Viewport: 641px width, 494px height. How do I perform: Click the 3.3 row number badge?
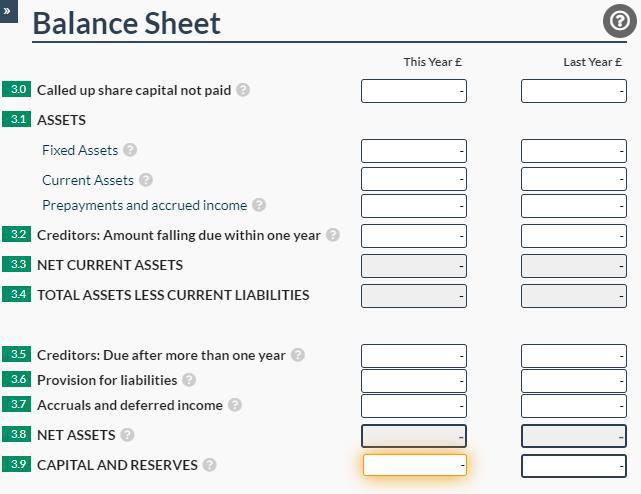point(16,264)
